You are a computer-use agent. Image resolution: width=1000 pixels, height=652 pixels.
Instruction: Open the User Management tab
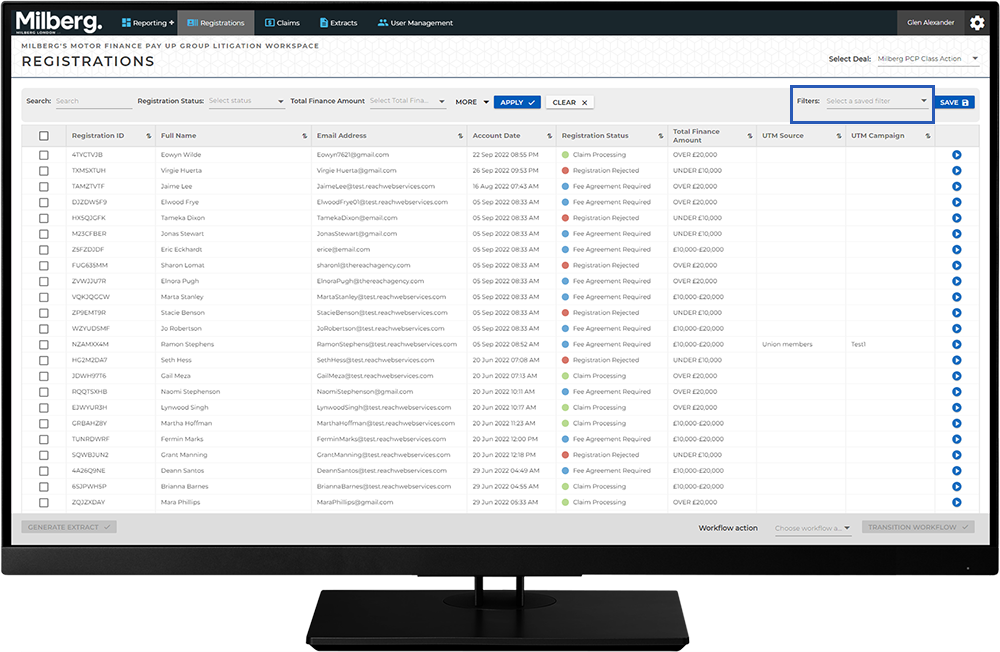(414, 23)
